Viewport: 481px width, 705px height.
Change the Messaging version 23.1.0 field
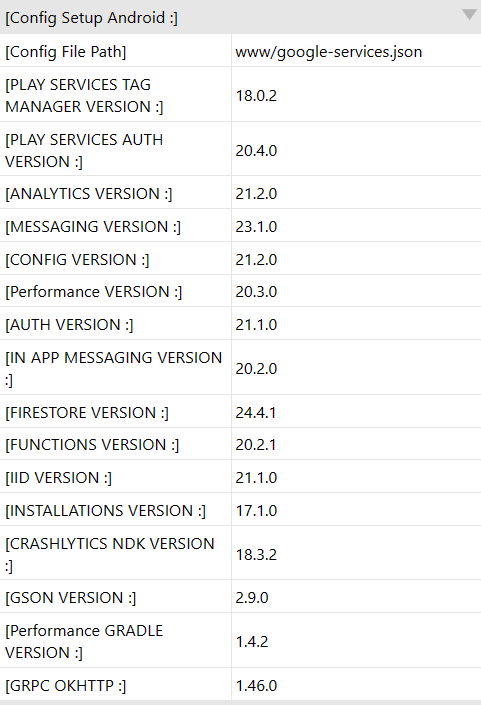pos(356,226)
